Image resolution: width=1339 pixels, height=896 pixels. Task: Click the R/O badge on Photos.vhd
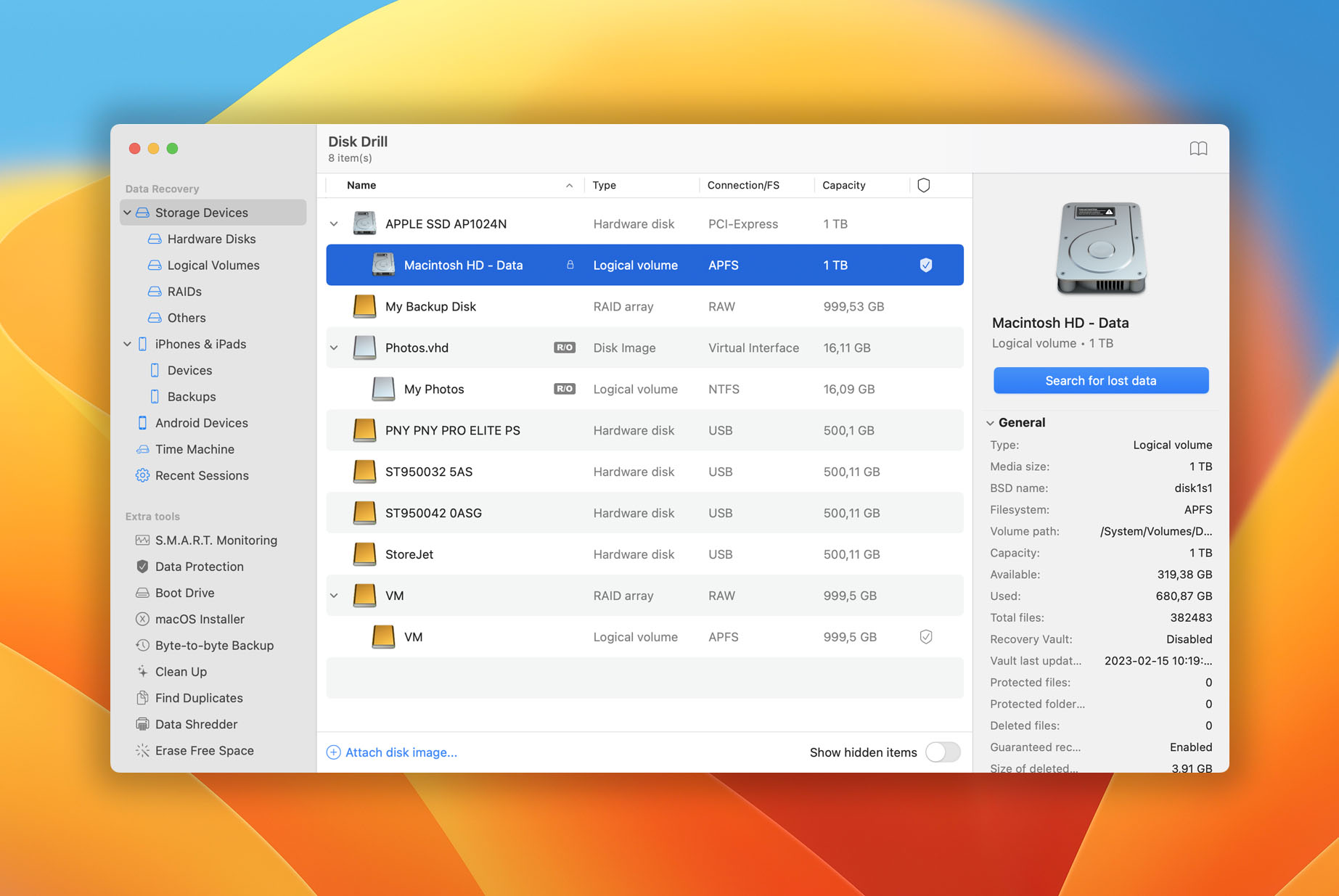tap(565, 348)
